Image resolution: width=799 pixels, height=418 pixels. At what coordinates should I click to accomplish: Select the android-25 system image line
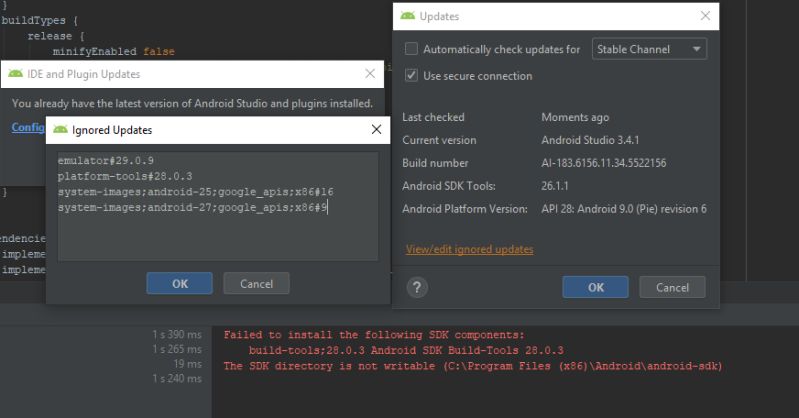(x=196, y=192)
